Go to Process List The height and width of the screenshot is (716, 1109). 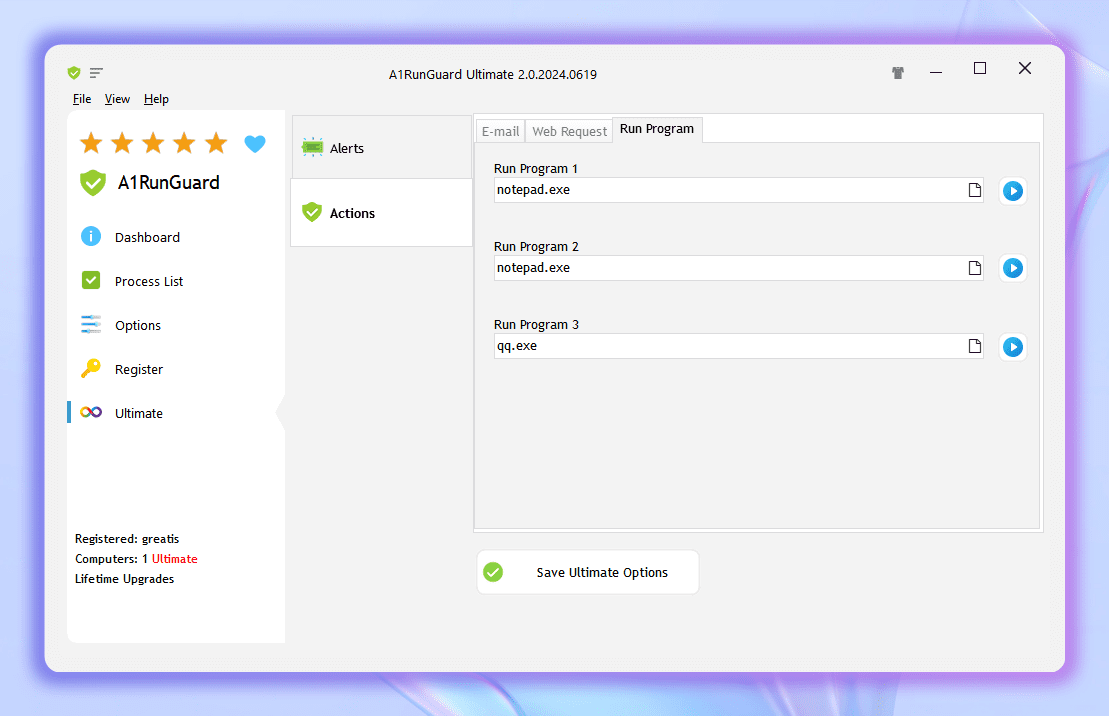[149, 281]
